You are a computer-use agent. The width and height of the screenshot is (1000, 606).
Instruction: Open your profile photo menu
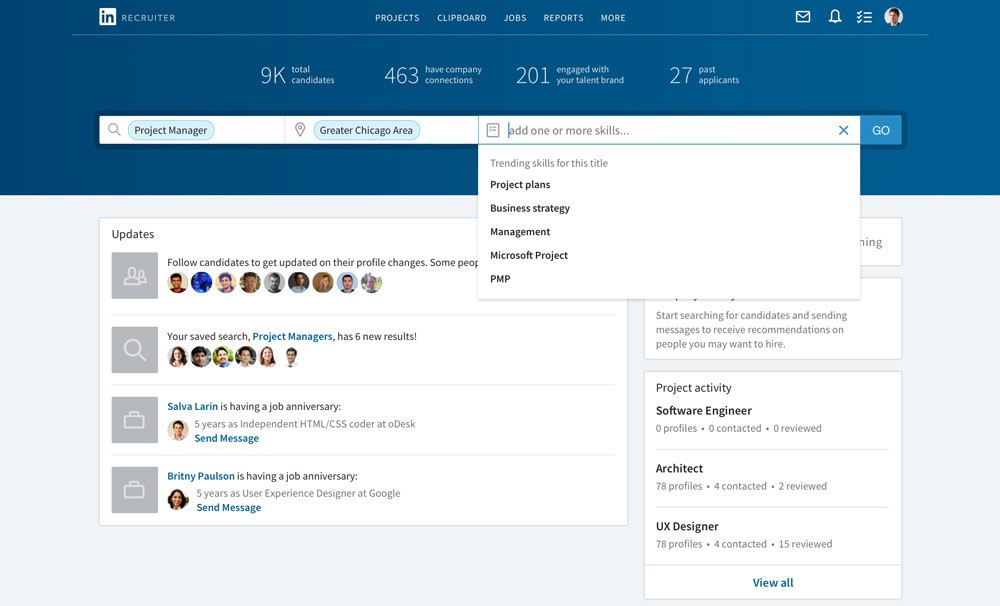click(893, 16)
